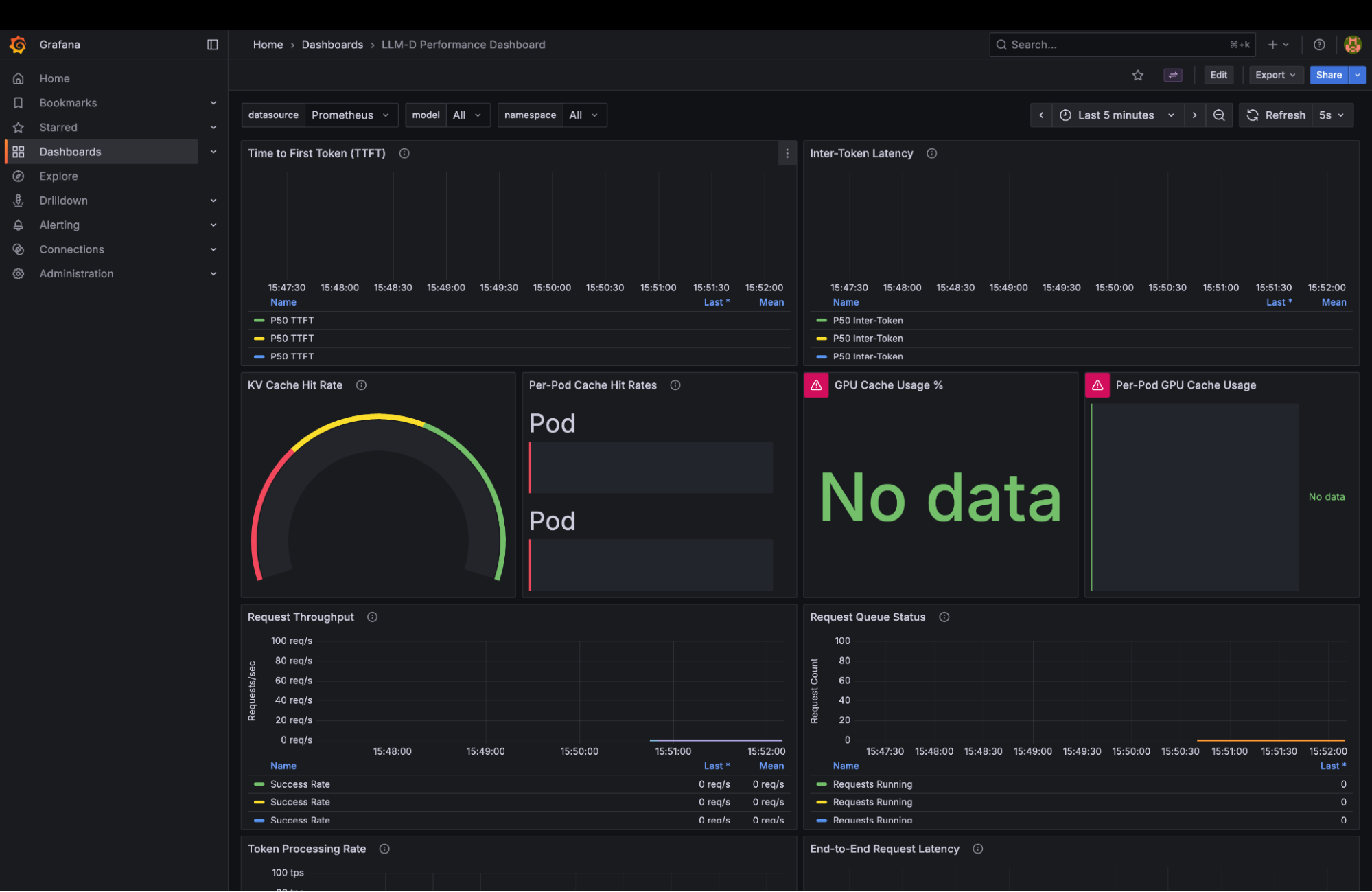This screenshot has width=1372, height=892.
Task: Expand the Bookmarks section chevron
Action: click(213, 103)
